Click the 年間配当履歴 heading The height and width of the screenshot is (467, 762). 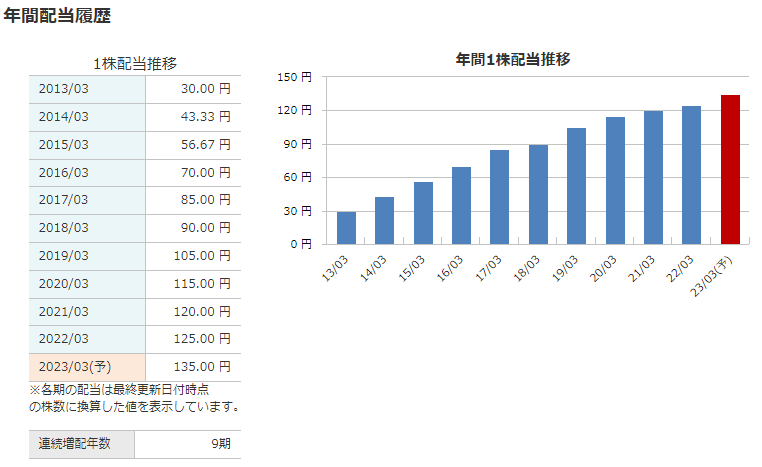57,16
